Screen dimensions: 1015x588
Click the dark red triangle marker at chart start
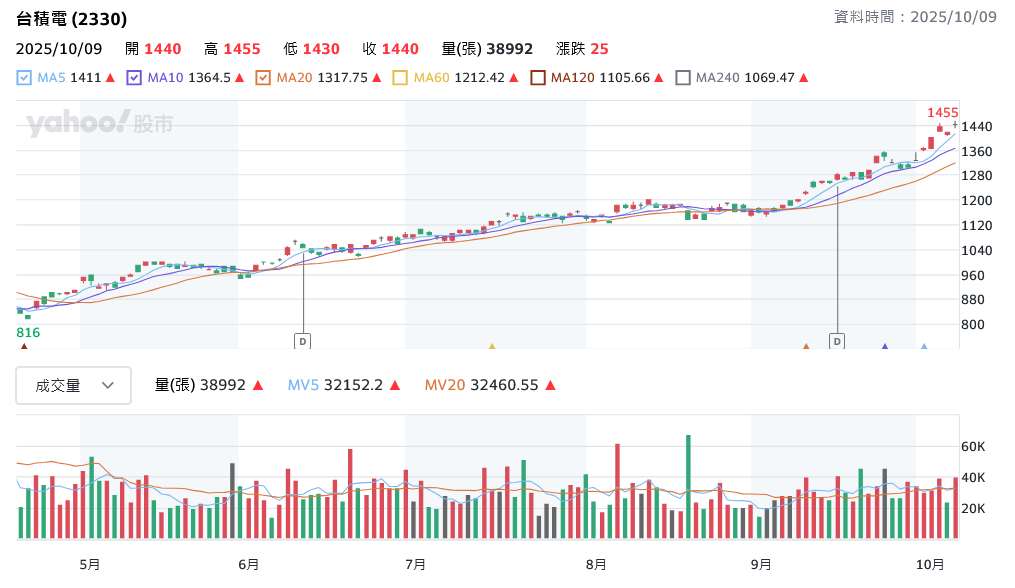tap(24, 347)
